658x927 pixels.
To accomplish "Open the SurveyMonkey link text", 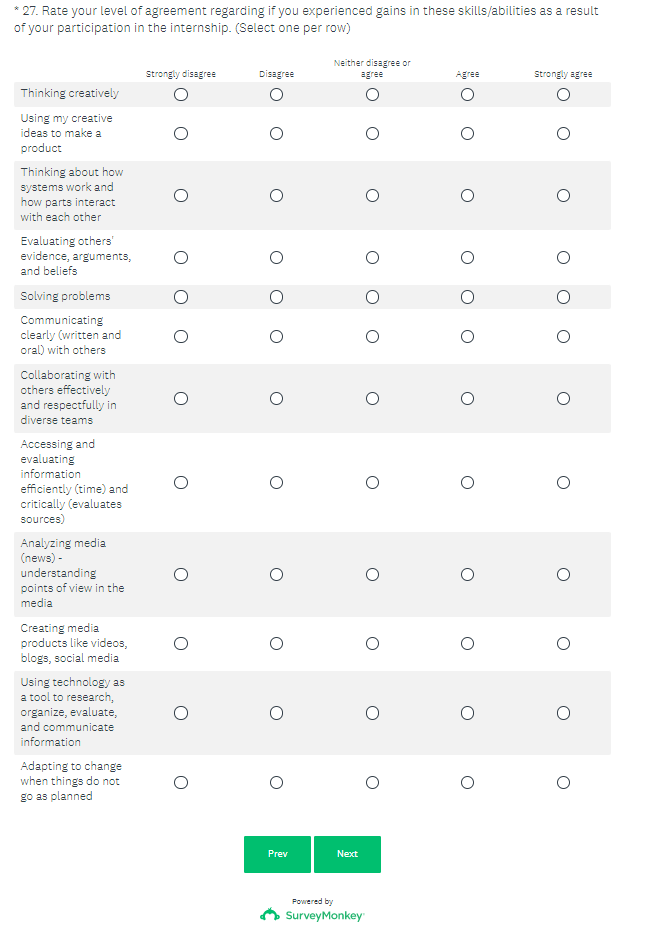I will pyautogui.click(x=324, y=915).
